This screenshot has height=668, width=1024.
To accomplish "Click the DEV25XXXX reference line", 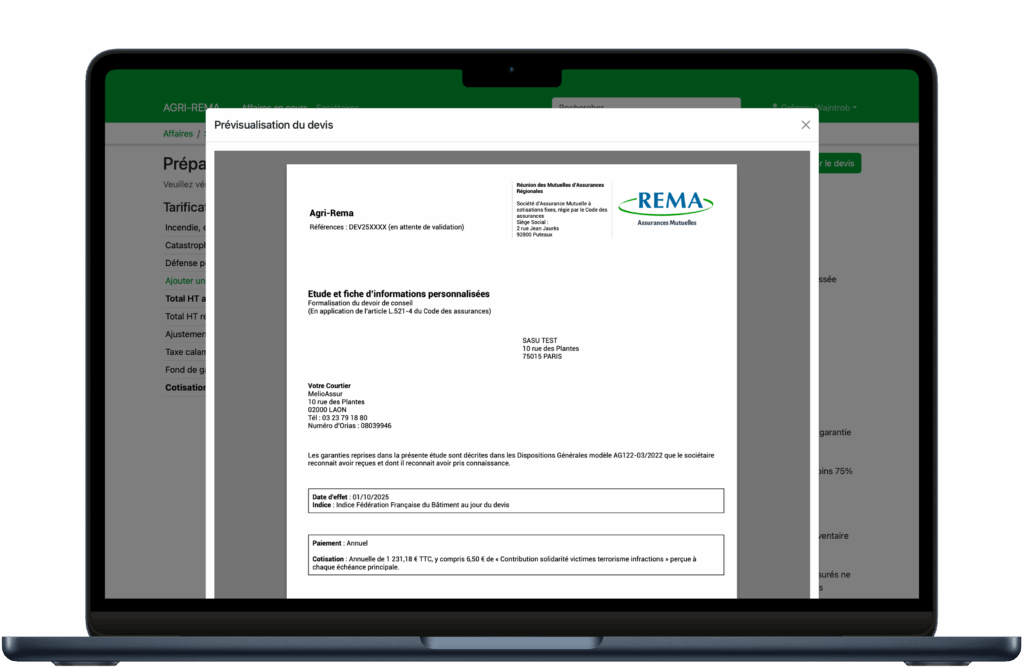I will pyautogui.click(x=387, y=227).
